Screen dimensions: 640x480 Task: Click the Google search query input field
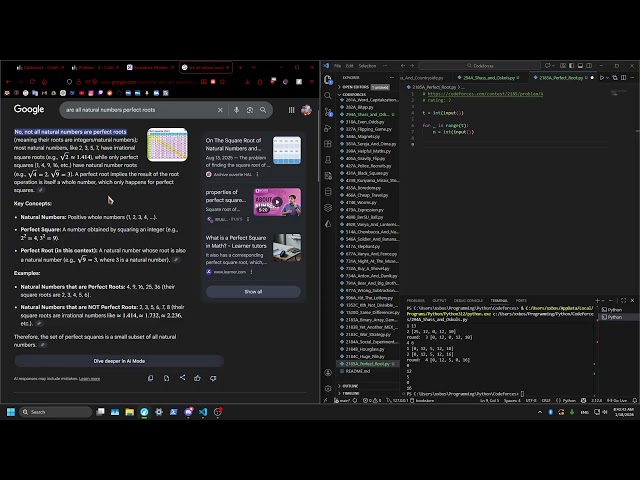[x=139, y=110]
